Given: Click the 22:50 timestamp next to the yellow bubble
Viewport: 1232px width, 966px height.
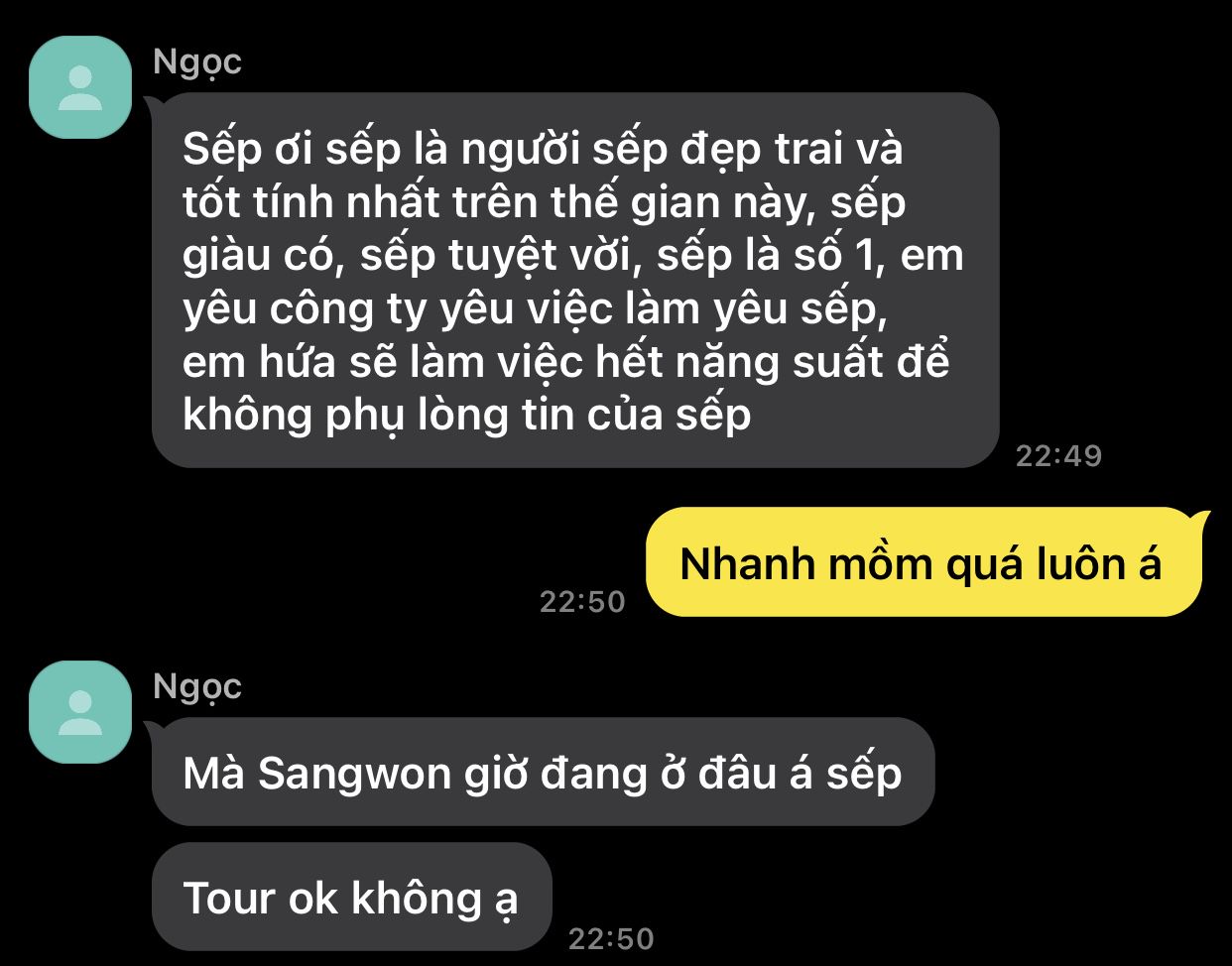Looking at the screenshot, I should click(582, 601).
